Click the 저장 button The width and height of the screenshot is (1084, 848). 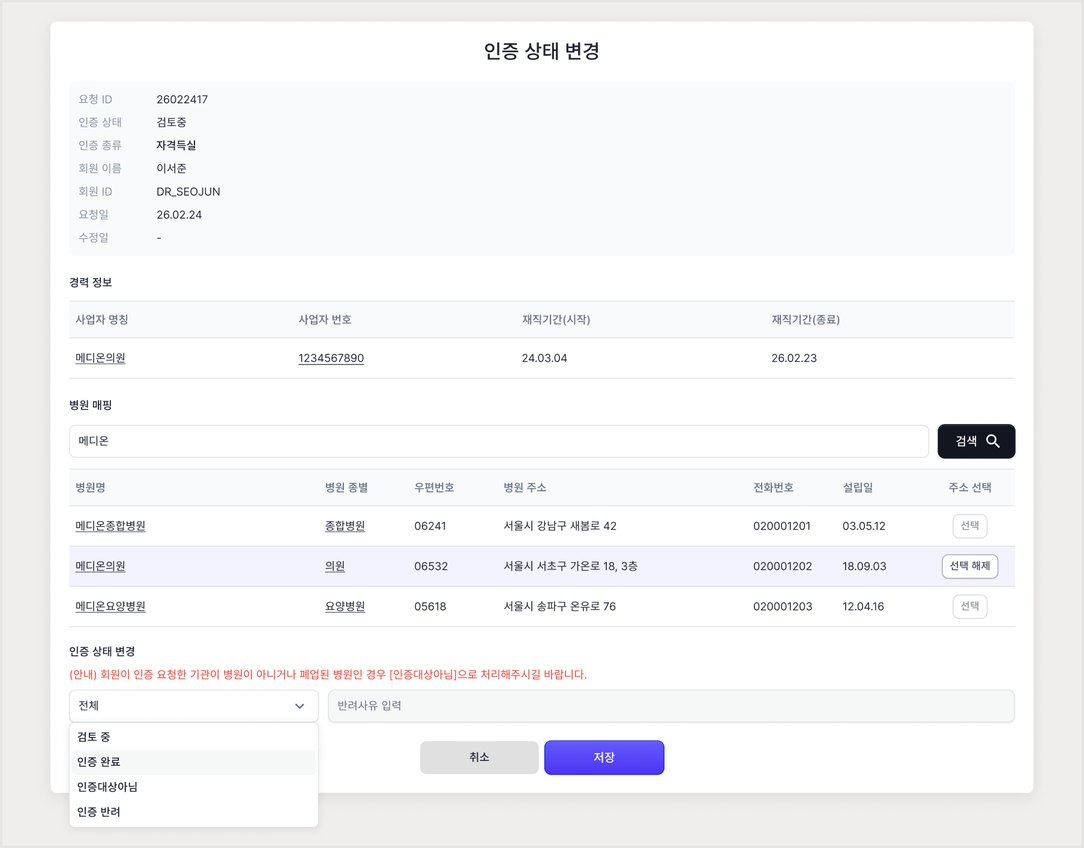point(604,757)
